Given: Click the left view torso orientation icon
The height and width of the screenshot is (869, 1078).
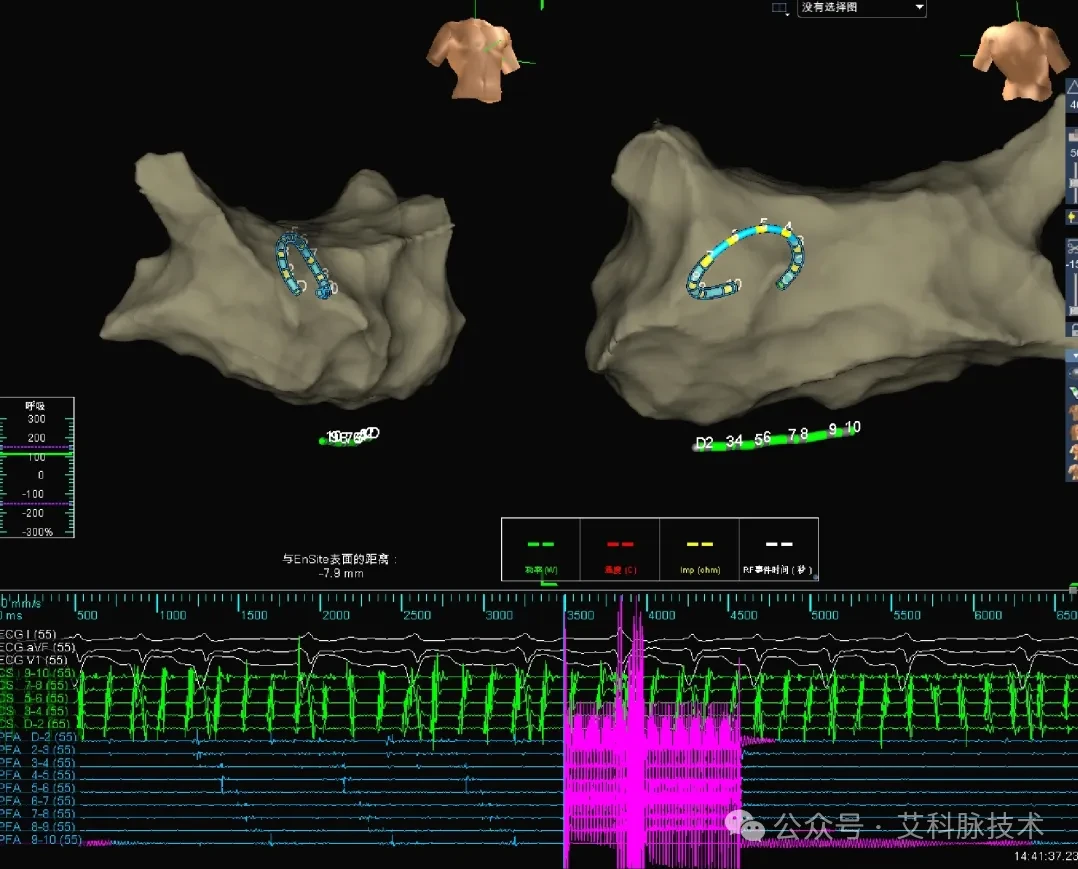Looking at the screenshot, I should pyautogui.click(x=473, y=60).
